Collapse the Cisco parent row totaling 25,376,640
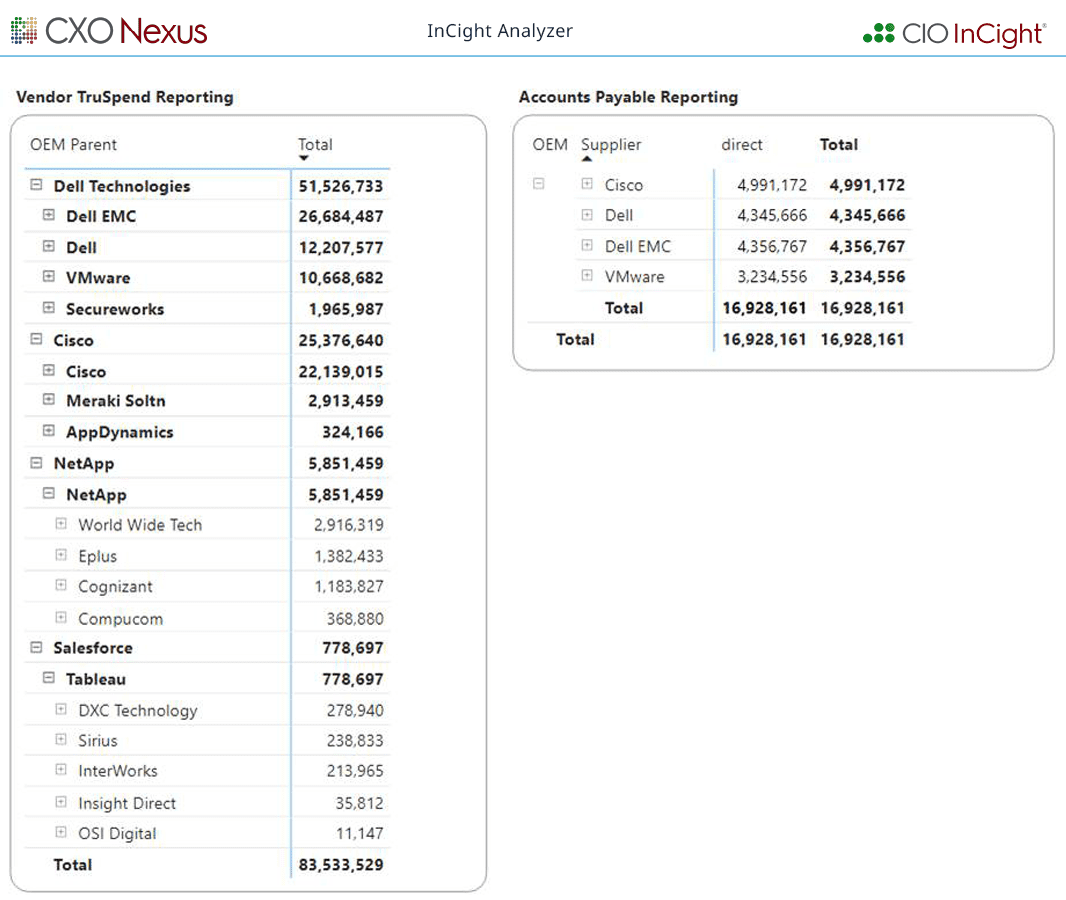The image size is (1066, 900). coord(36,339)
